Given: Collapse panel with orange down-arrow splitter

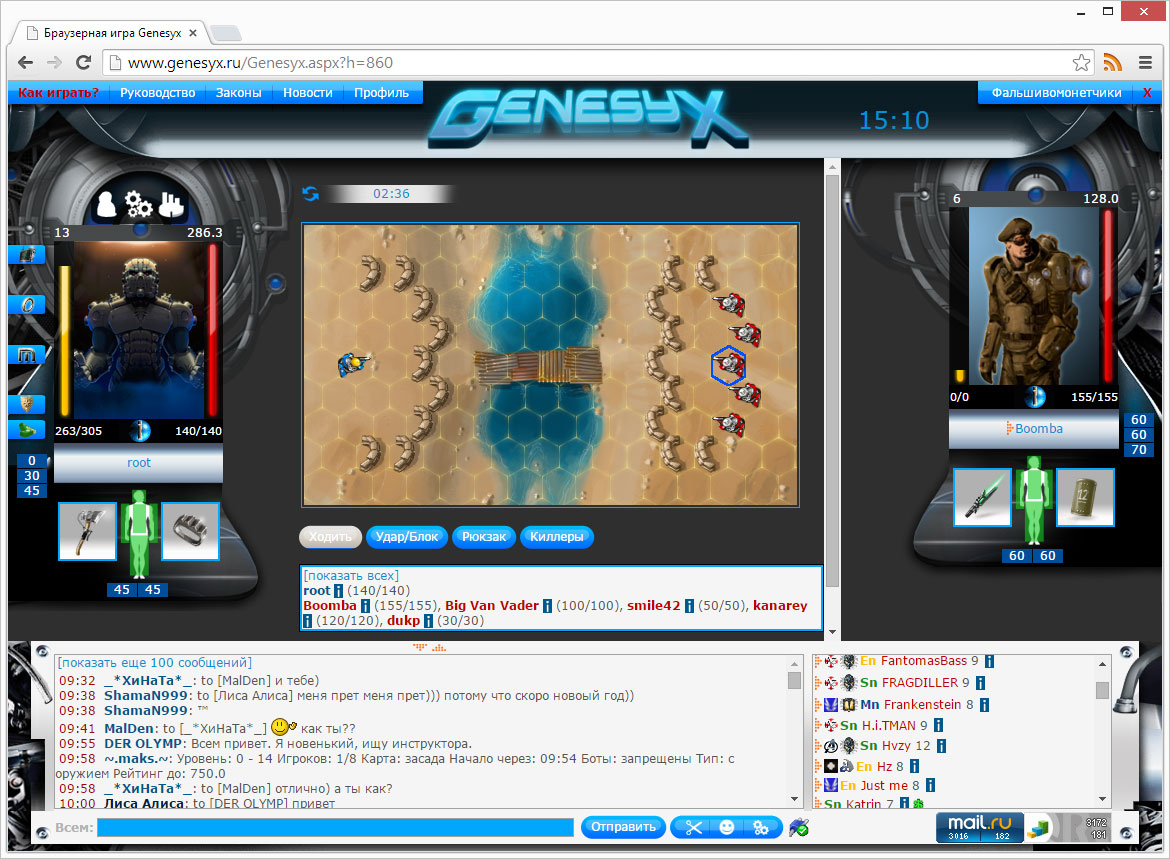Looking at the screenshot, I should tap(420, 647).
